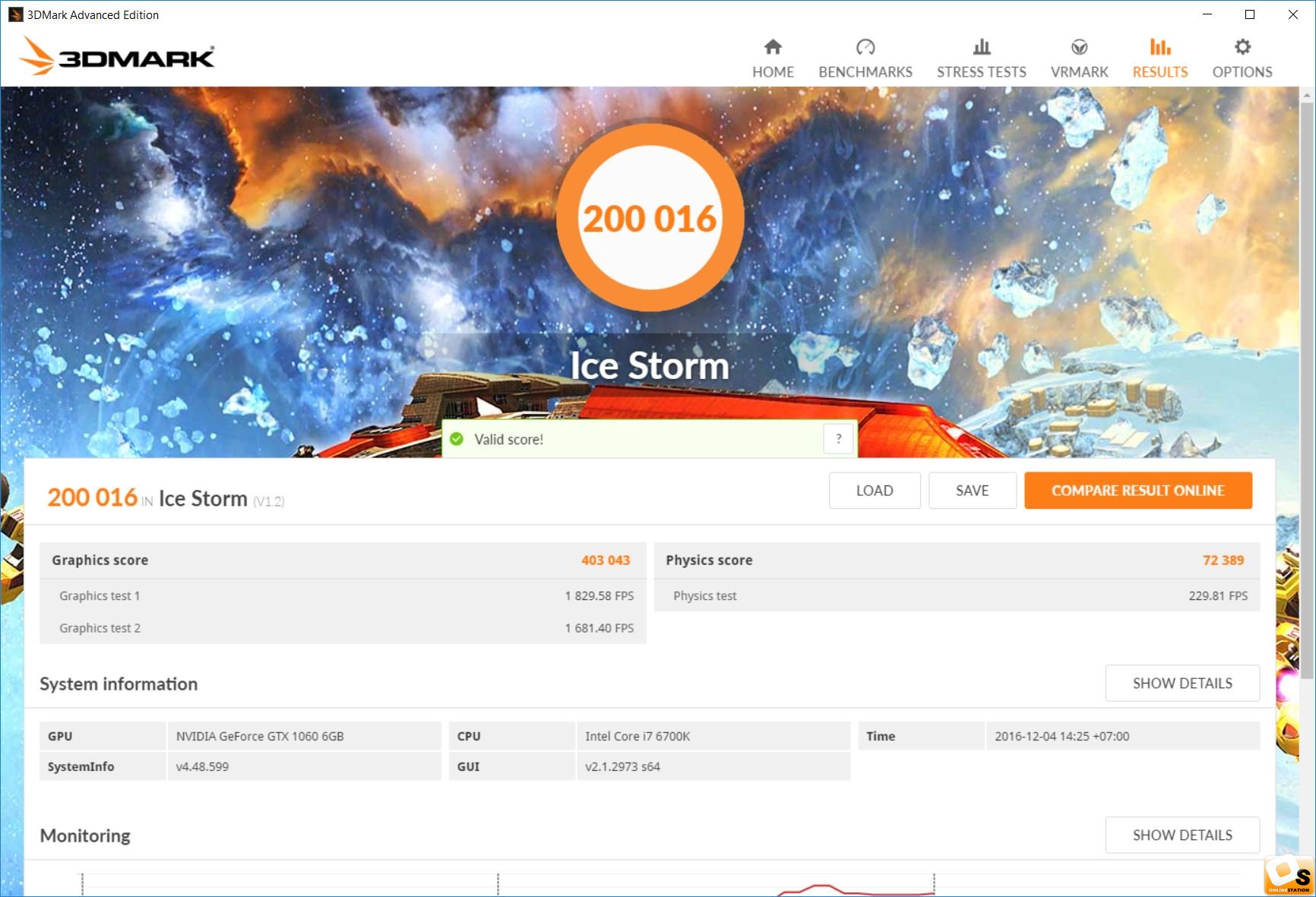1316x897 pixels.
Task: Click the 3DMark title bar app icon
Action: 15,14
